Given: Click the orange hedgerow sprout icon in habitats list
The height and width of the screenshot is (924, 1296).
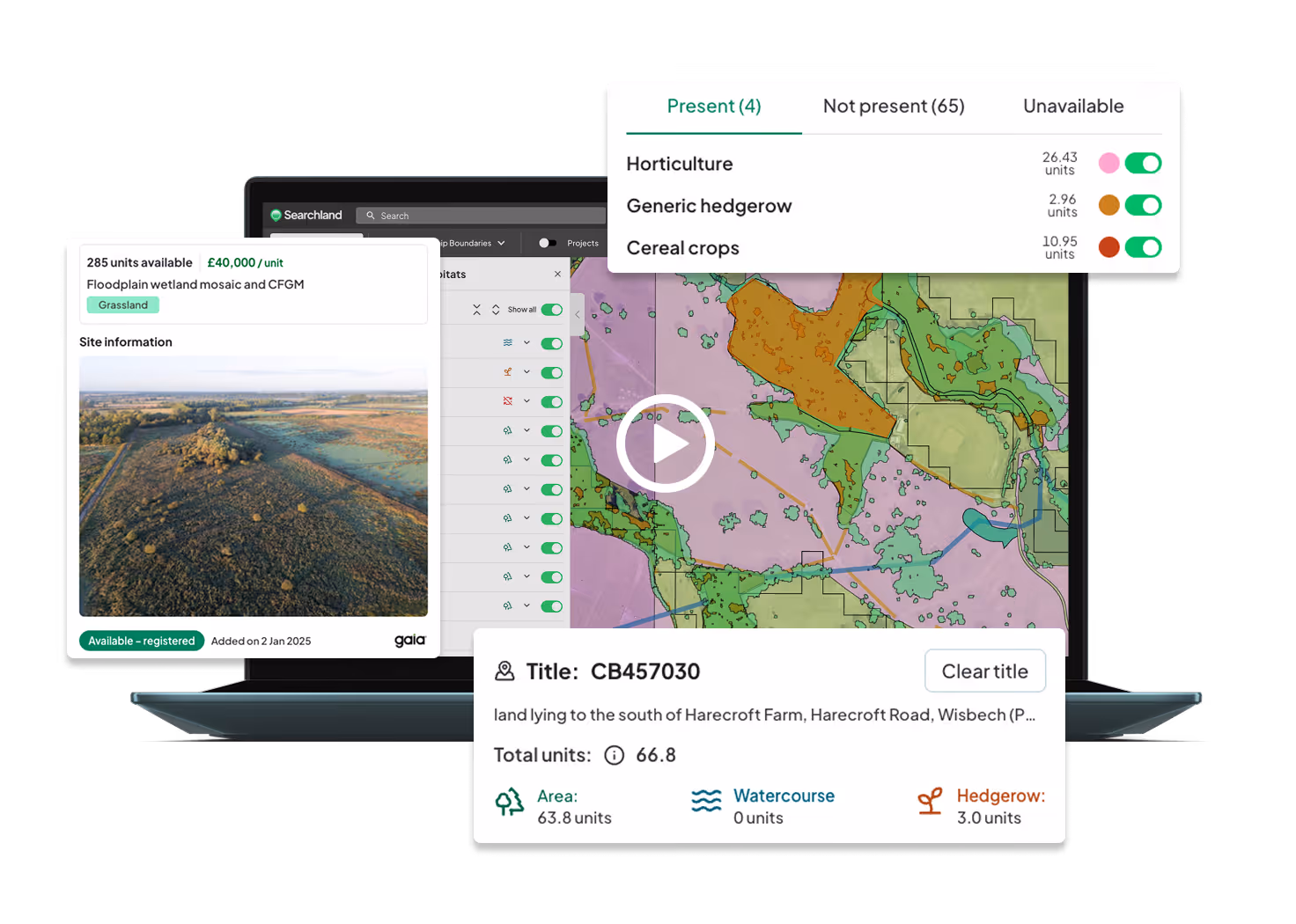Looking at the screenshot, I should 507,372.
